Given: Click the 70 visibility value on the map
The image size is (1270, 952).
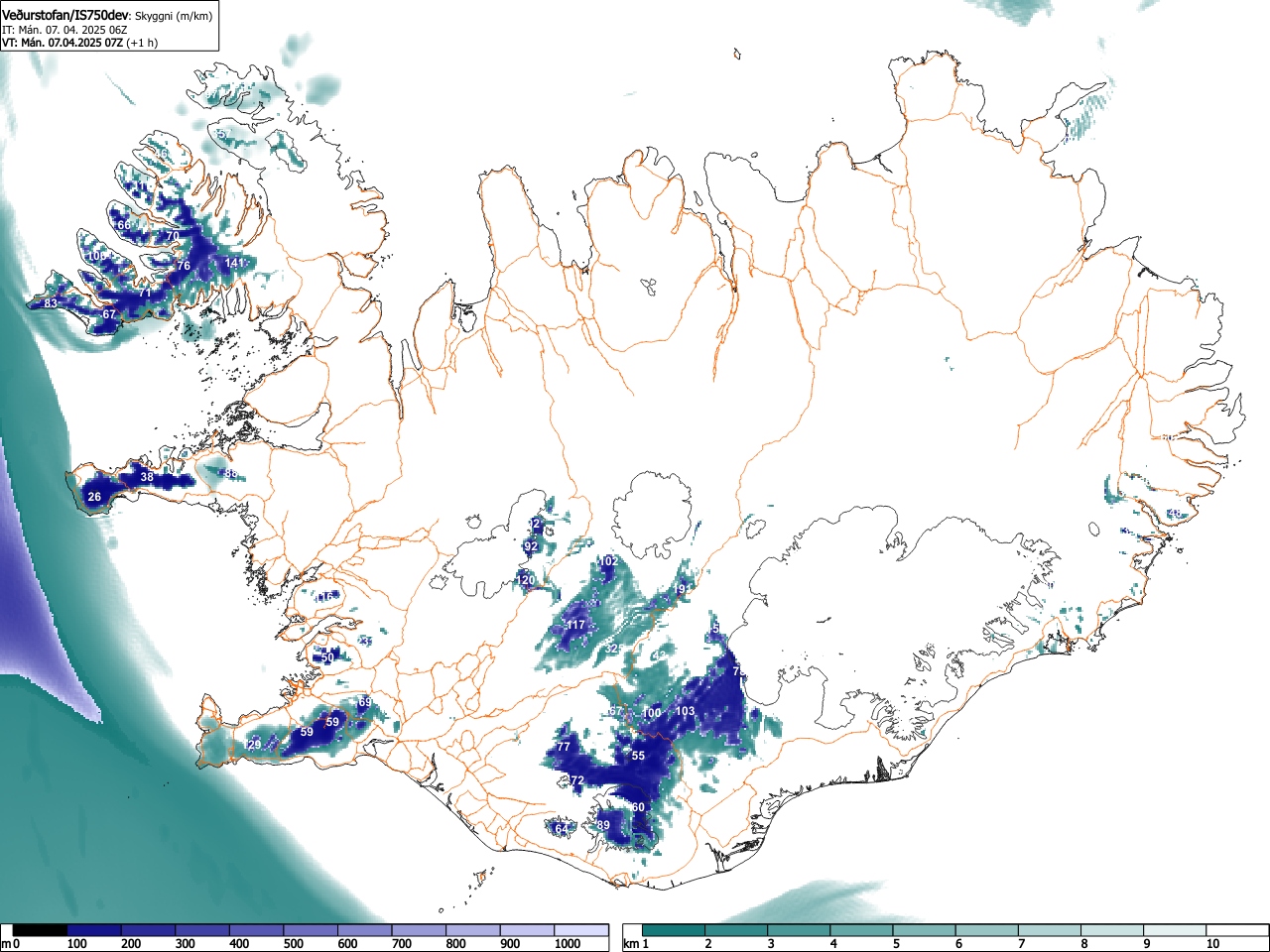Looking at the screenshot, I should pyautogui.click(x=173, y=236).
